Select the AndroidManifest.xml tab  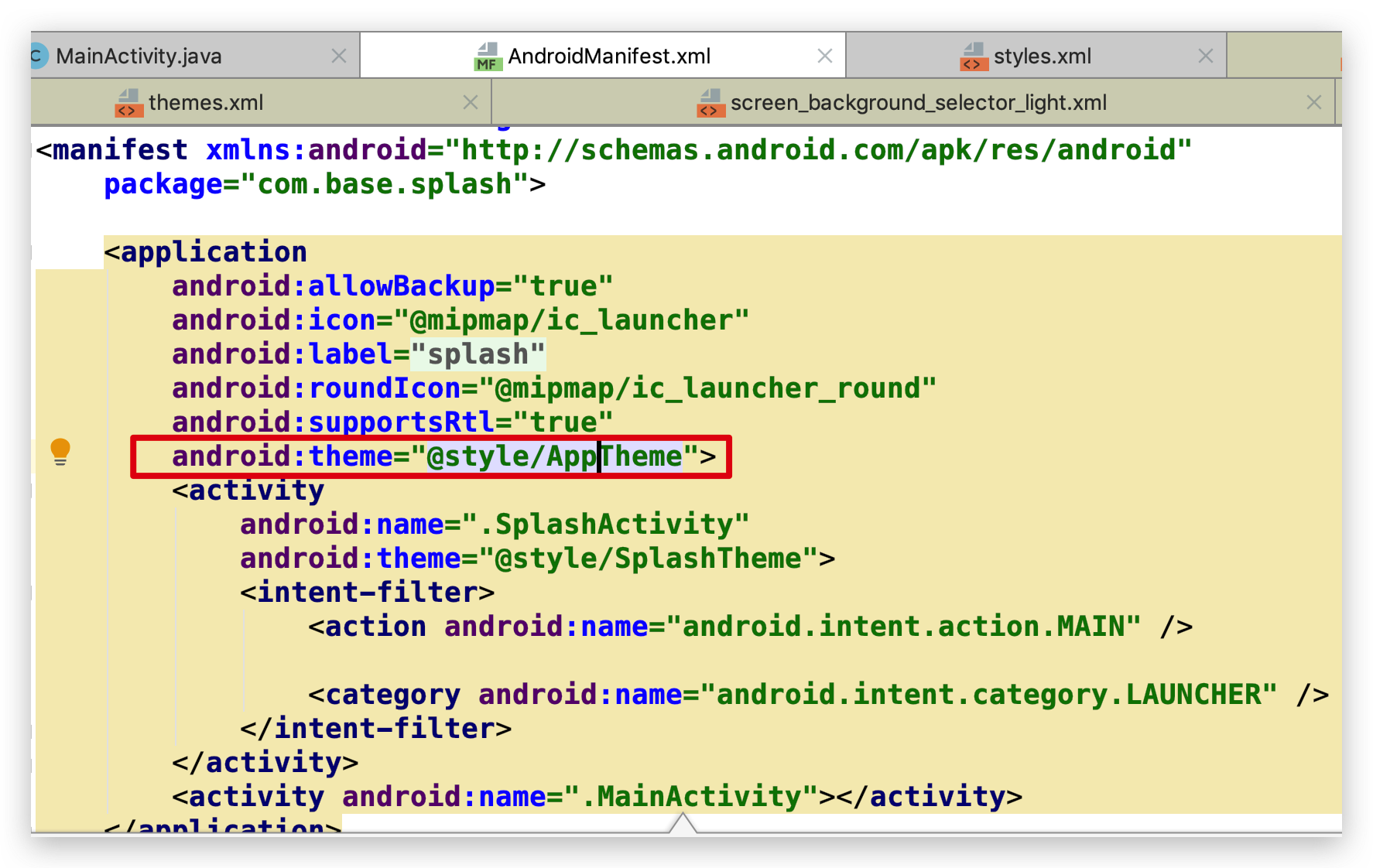pos(603,56)
